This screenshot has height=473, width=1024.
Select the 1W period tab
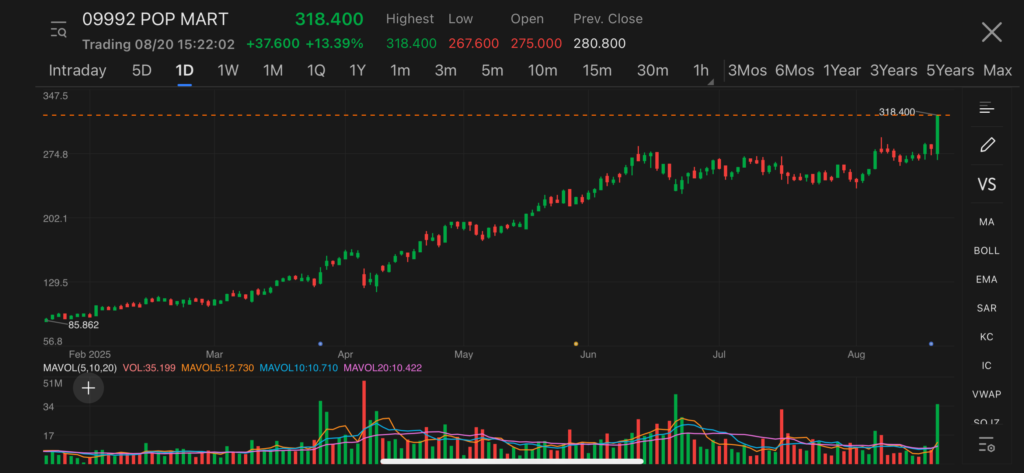228,71
